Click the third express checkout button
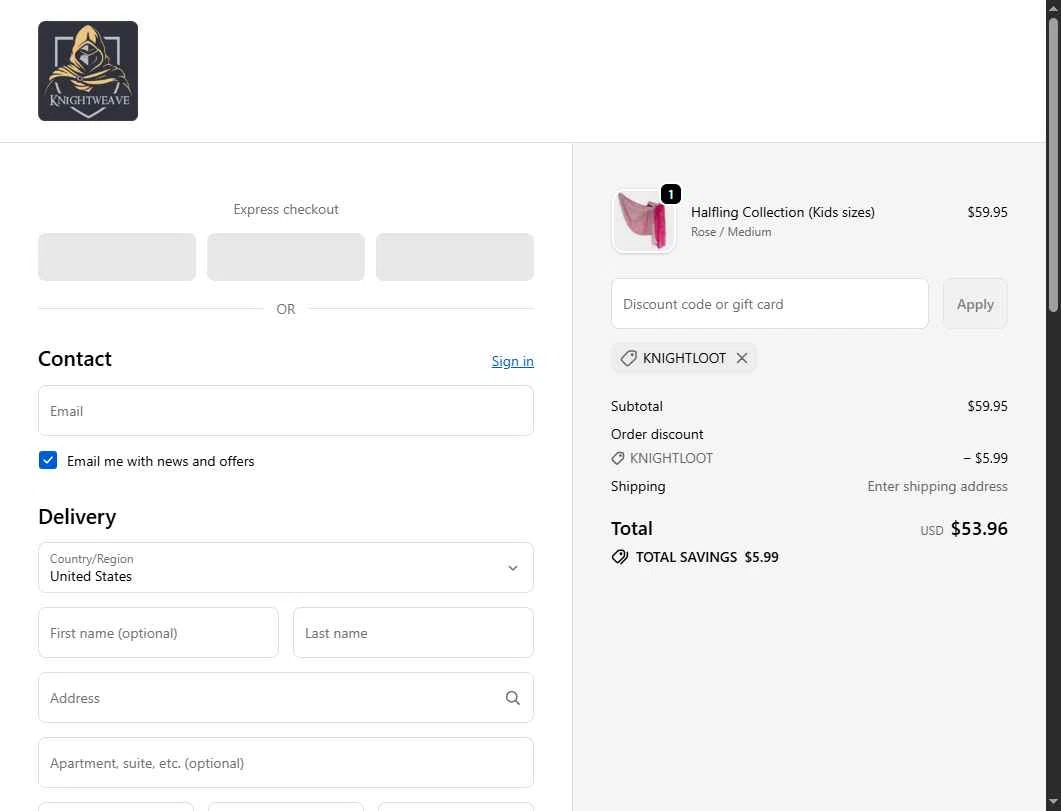Screen dimensions: 1061x811 tap(455, 257)
